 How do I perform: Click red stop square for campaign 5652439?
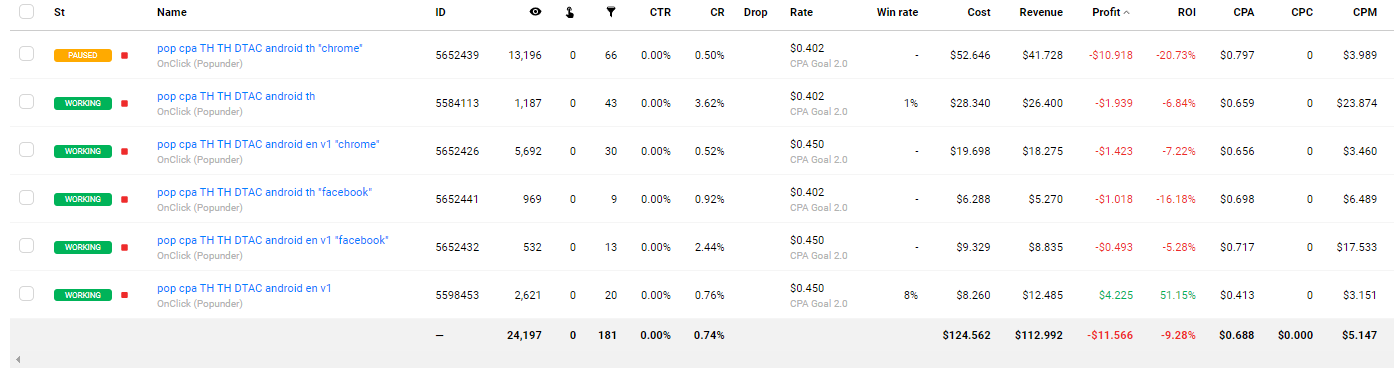124,55
